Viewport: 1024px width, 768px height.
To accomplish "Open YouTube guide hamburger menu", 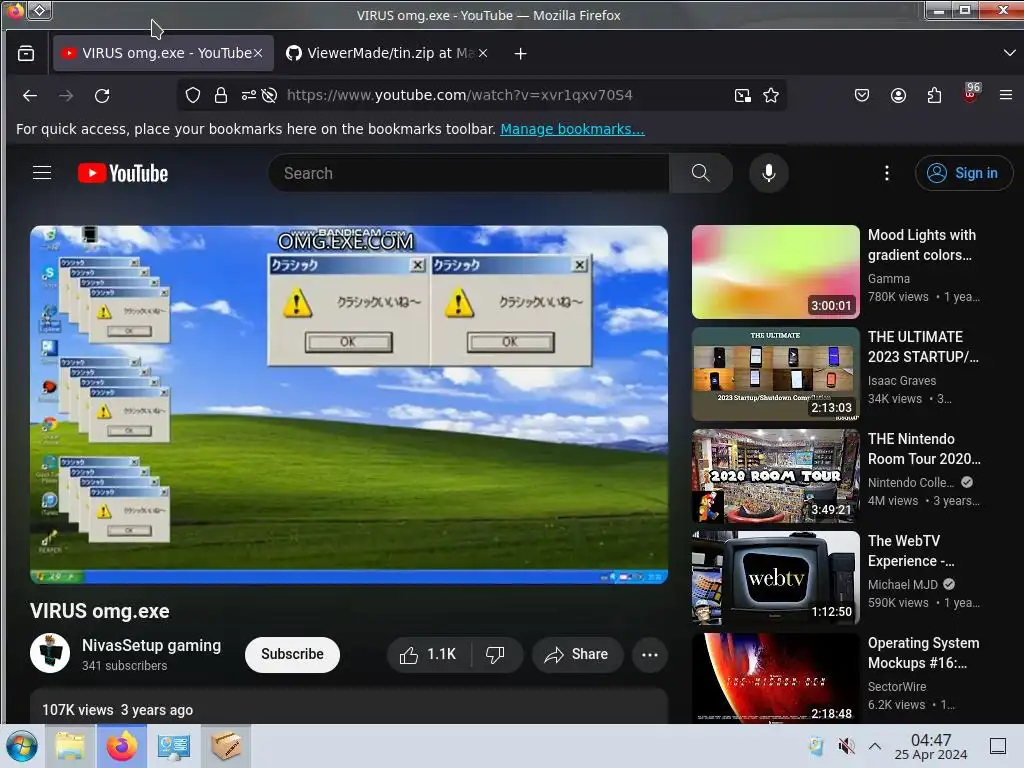I will [x=42, y=173].
